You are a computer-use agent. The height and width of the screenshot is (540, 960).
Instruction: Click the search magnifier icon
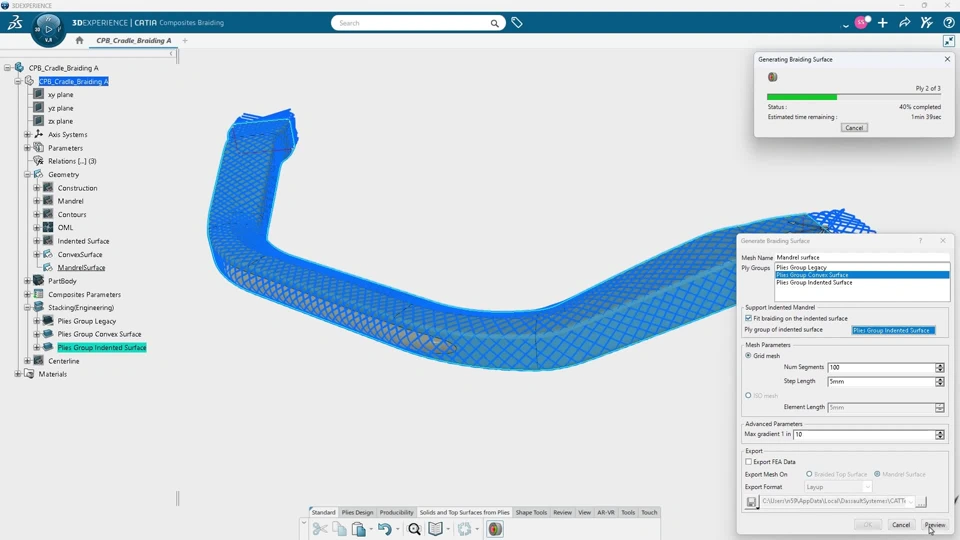494,23
